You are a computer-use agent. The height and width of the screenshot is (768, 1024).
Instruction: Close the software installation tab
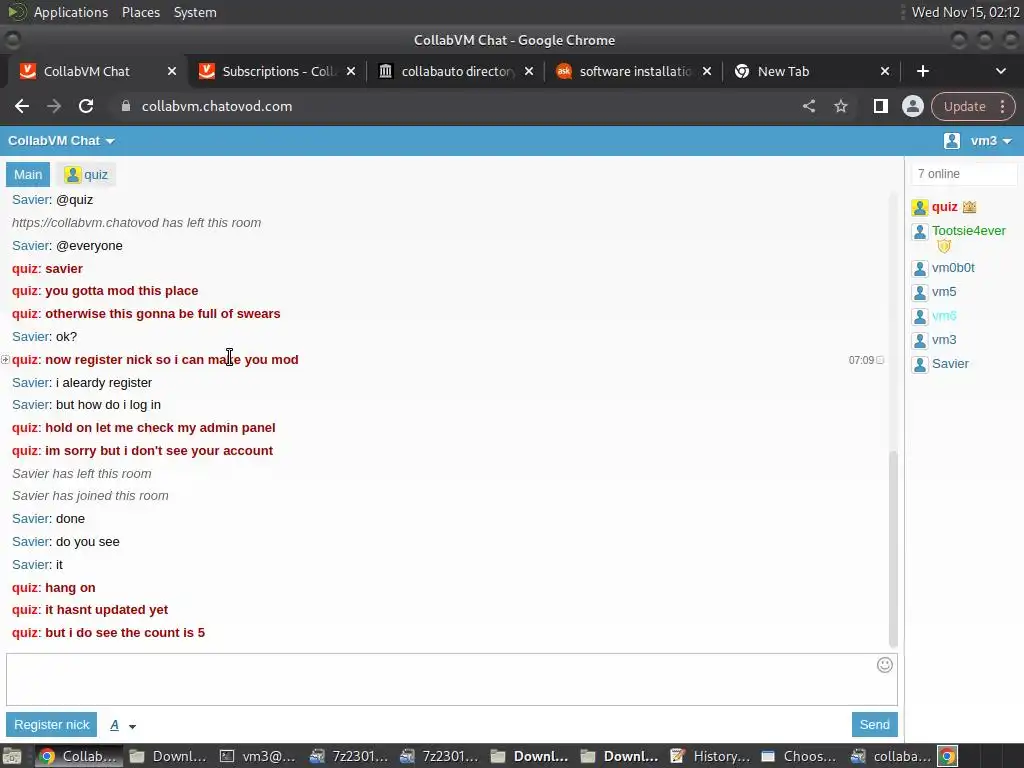click(707, 71)
